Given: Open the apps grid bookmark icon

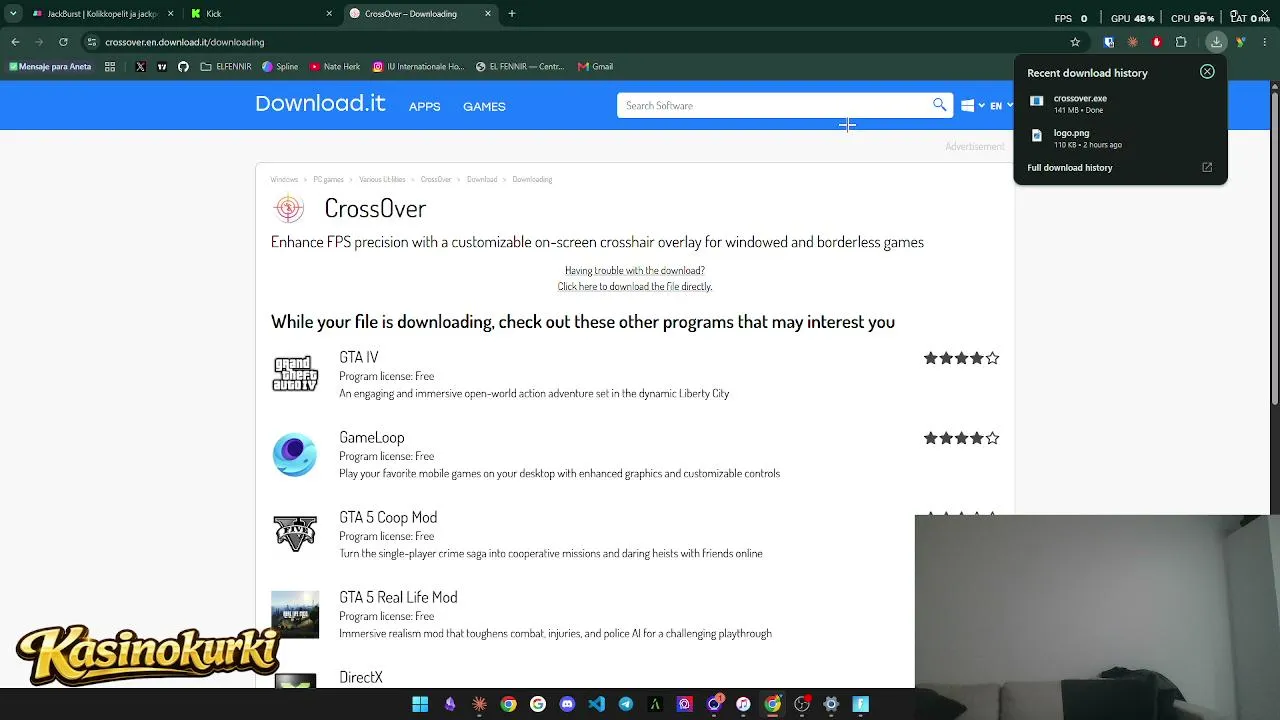Looking at the screenshot, I should (x=110, y=67).
